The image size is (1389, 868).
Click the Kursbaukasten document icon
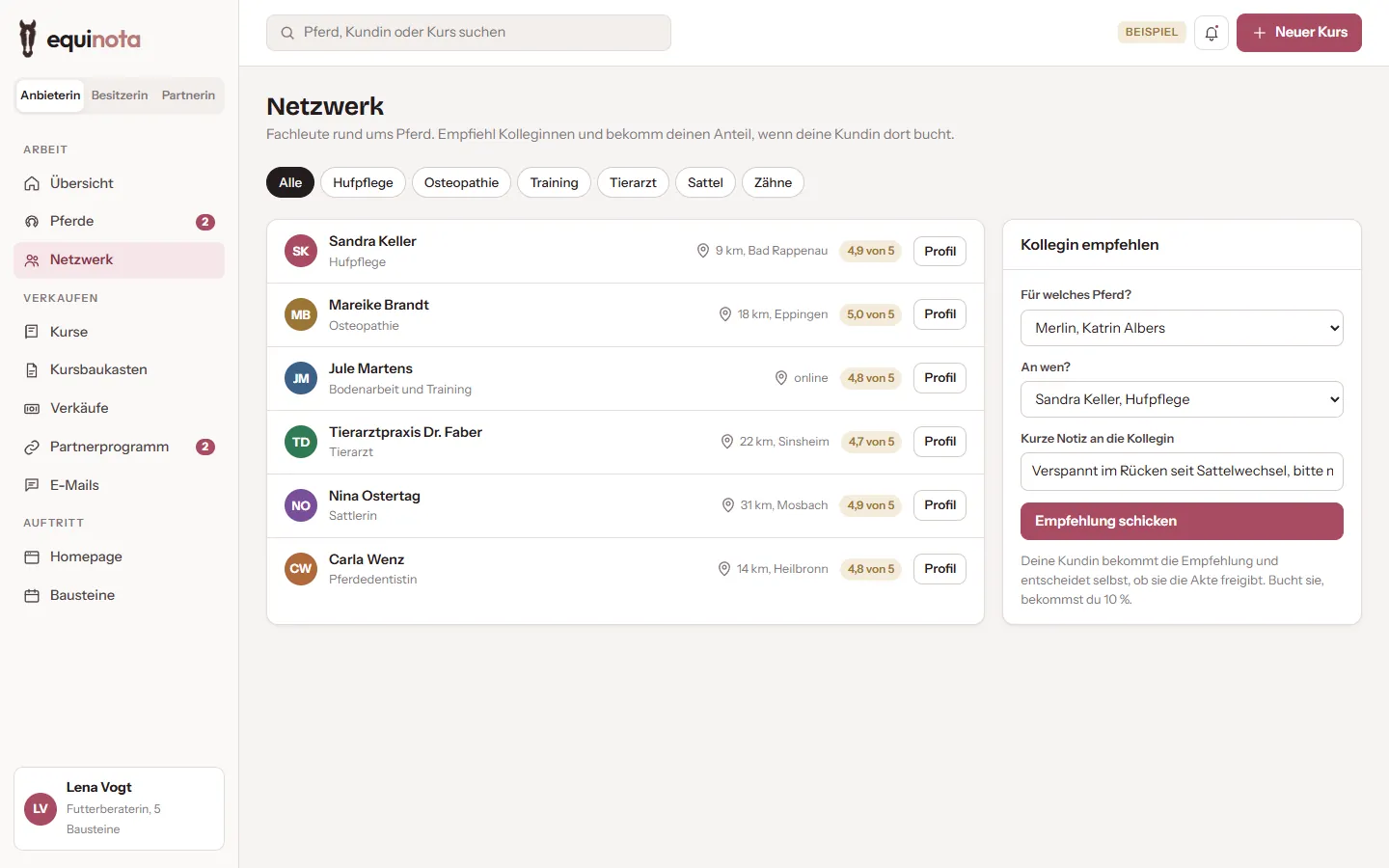pos(32,370)
